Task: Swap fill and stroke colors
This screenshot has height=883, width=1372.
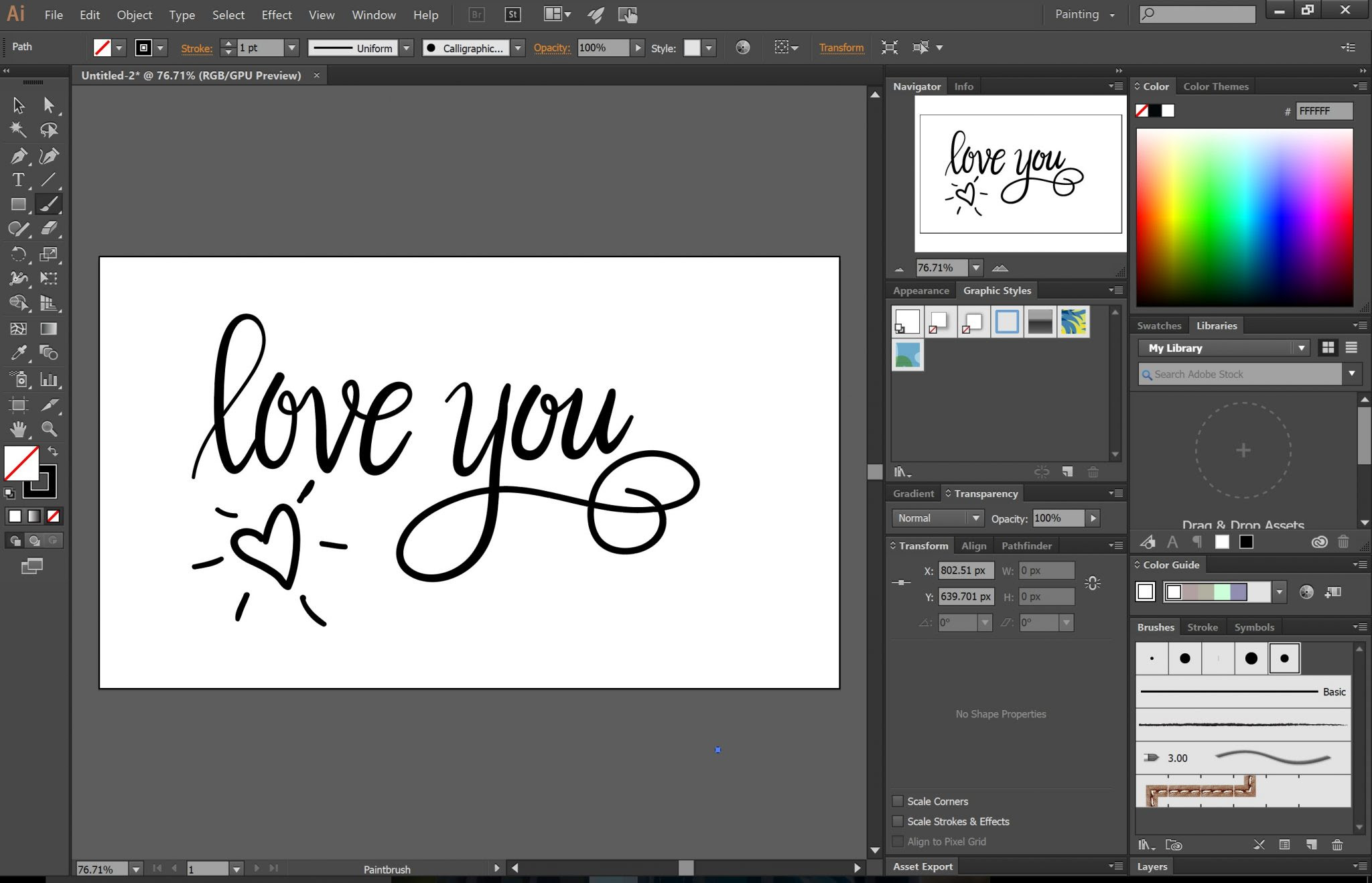Action: 53,451
